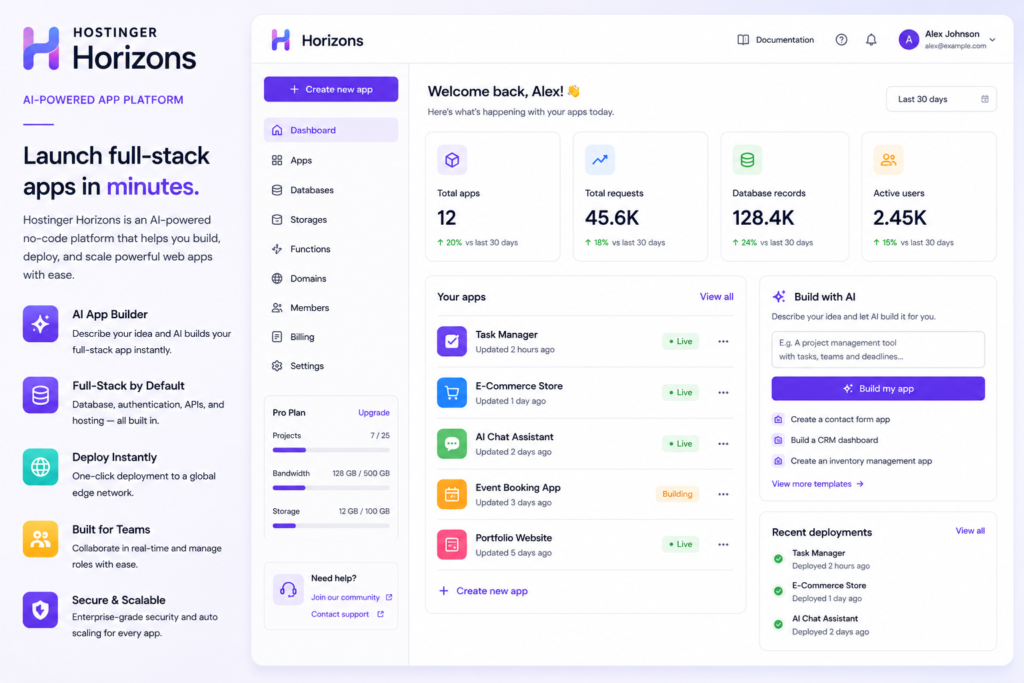Screen dimensions: 1024x683
Task: Click the Documentation book icon
Action: tap(743, 40)
